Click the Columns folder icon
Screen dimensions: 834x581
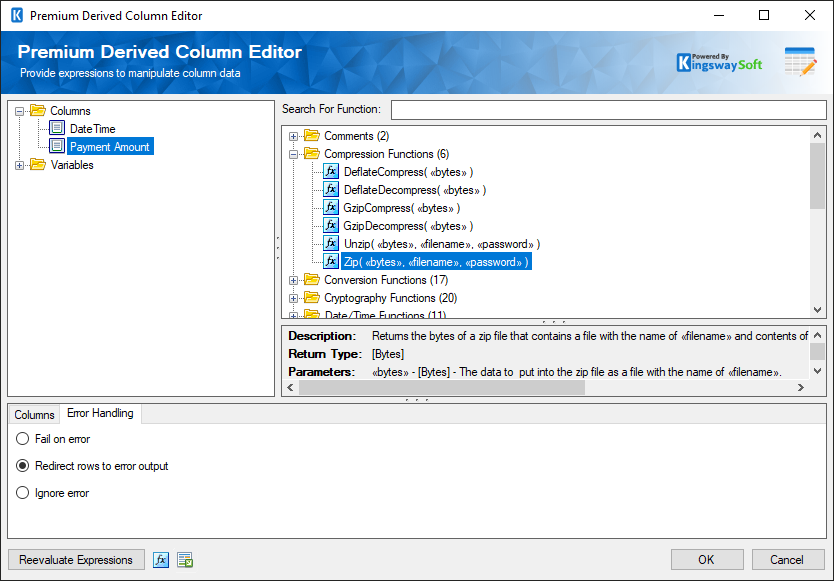38,110
